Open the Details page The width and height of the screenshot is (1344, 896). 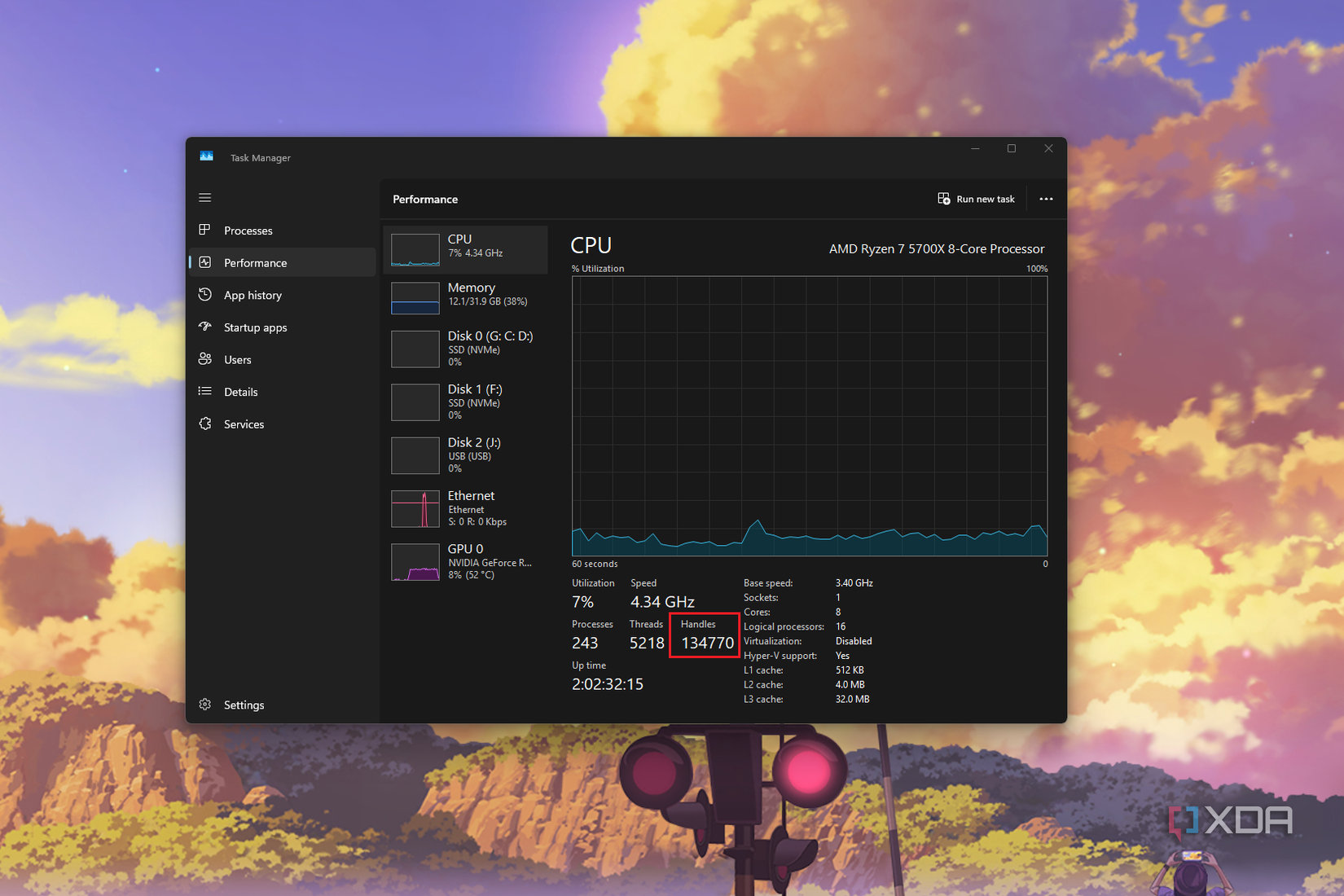click(282, 392)
